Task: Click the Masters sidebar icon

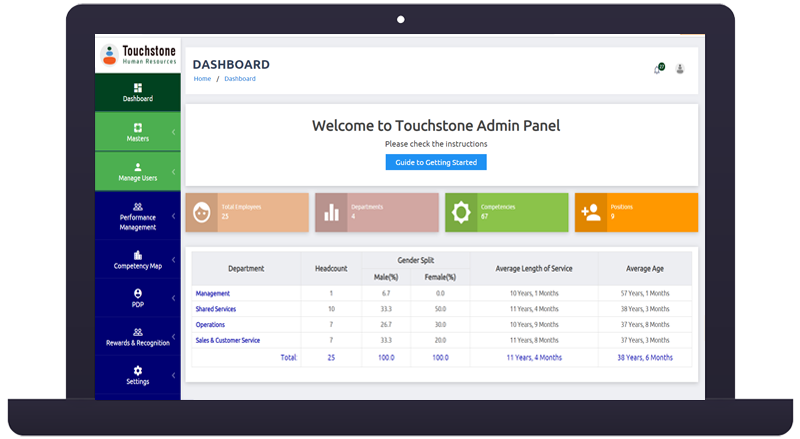Action: [x=138, y=127]
